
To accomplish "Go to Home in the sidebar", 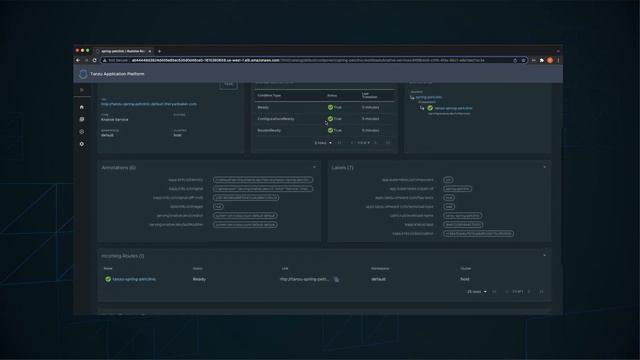I will [82, 107].
